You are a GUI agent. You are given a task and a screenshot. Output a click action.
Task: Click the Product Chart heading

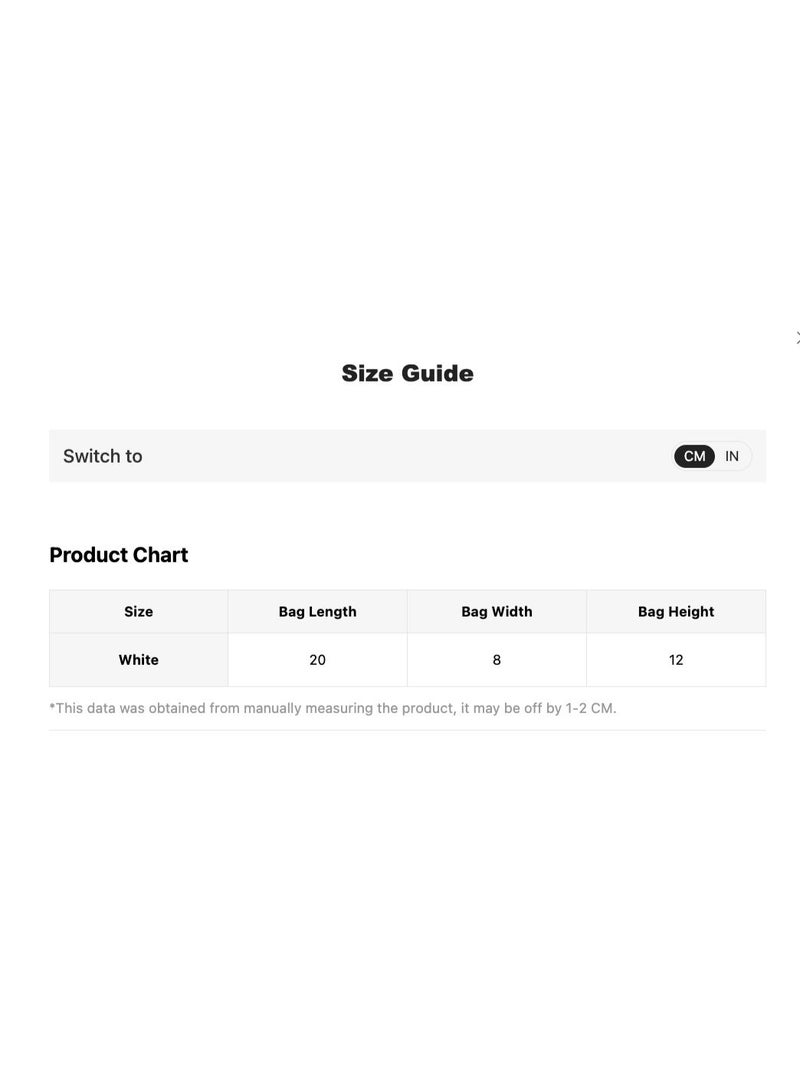click(119, 555)
